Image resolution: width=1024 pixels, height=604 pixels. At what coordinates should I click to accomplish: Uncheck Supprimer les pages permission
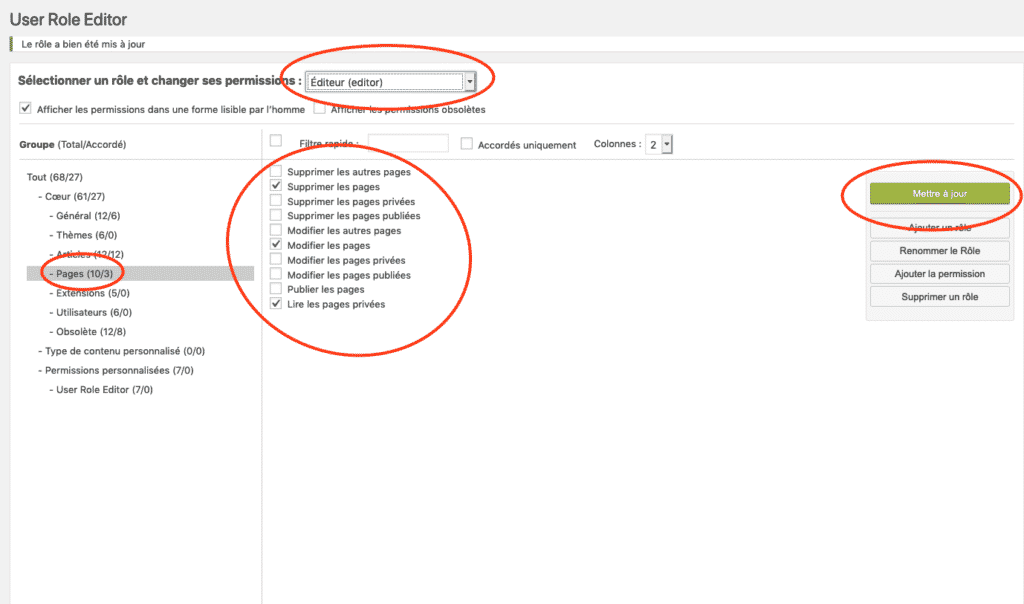276,186
